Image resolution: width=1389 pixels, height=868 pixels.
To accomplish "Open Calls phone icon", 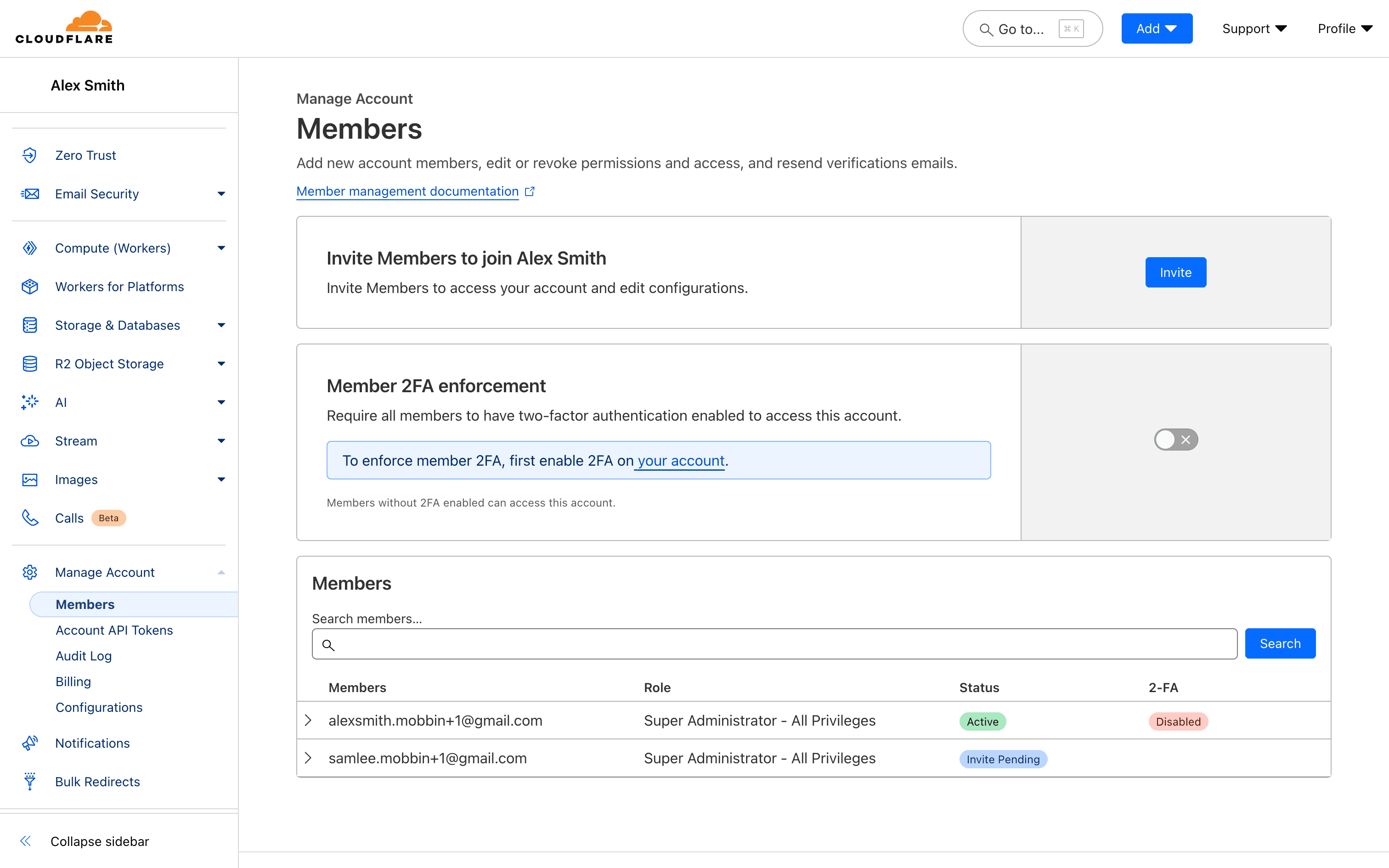I will coord(30,518).
